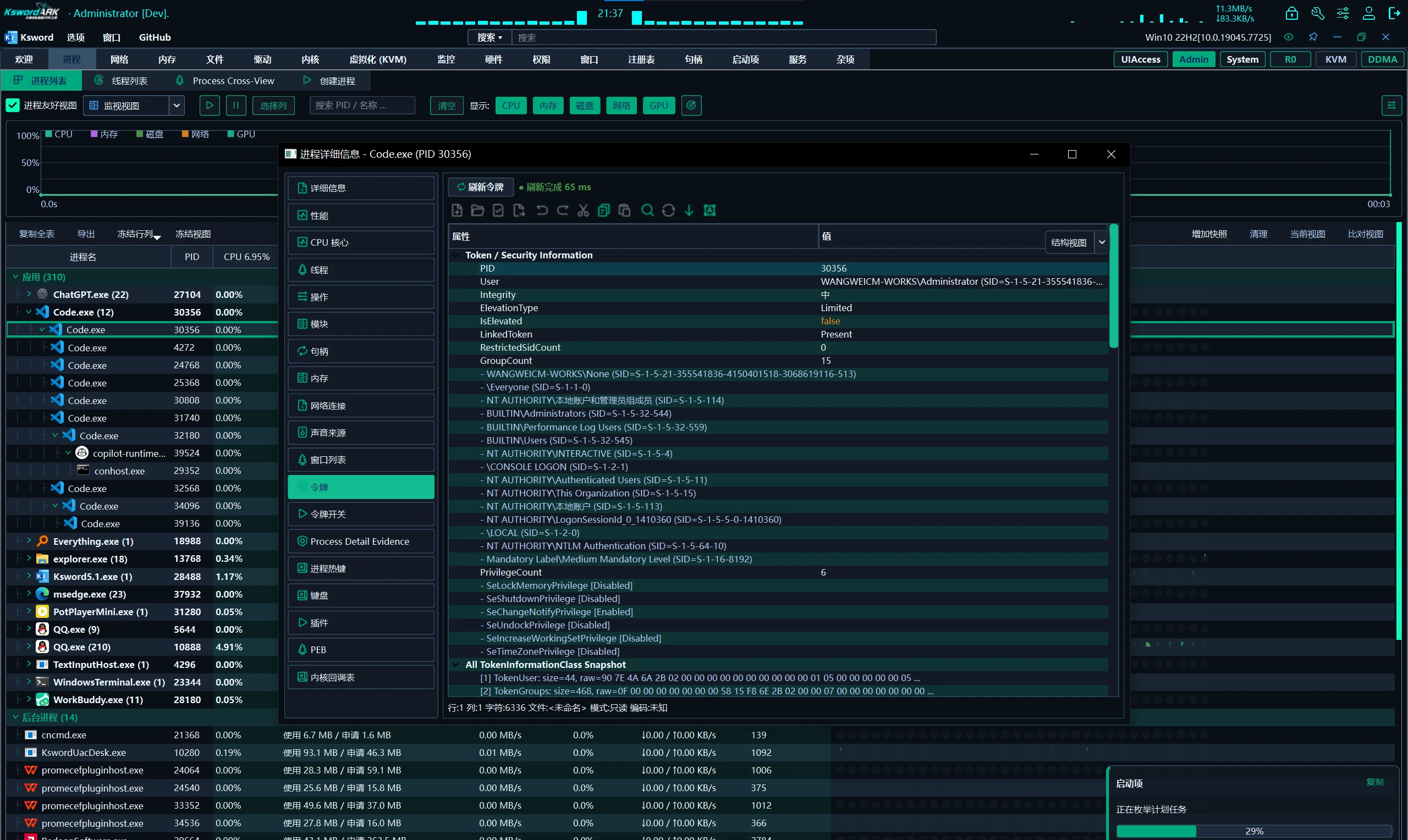This screenshot has height=840, width=1408.
Task: Click the new file icon in token toolbar
Action: (457, 211)
